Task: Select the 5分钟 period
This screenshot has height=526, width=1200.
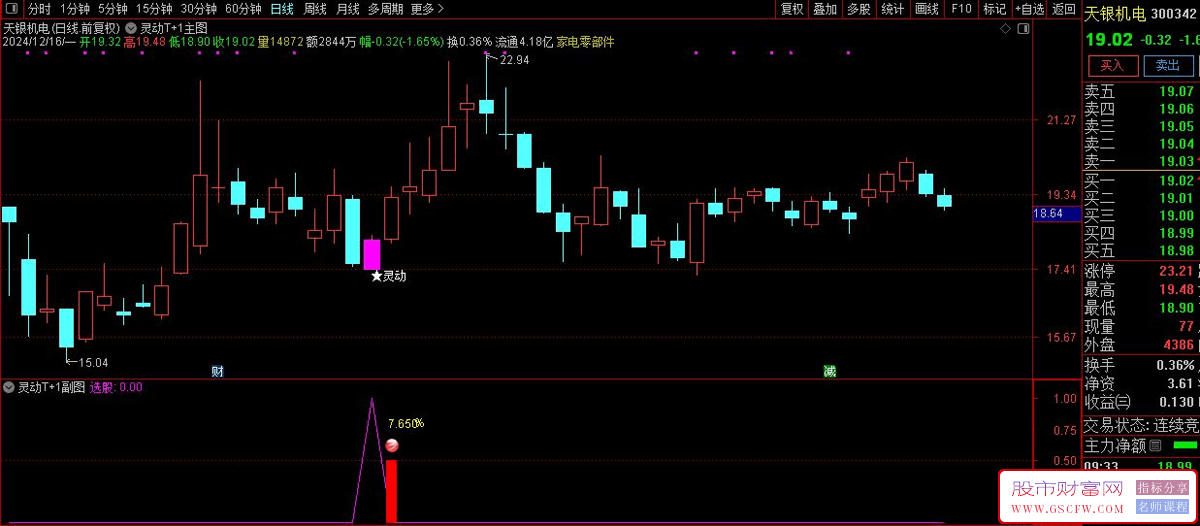Action: tap(112, 9)
